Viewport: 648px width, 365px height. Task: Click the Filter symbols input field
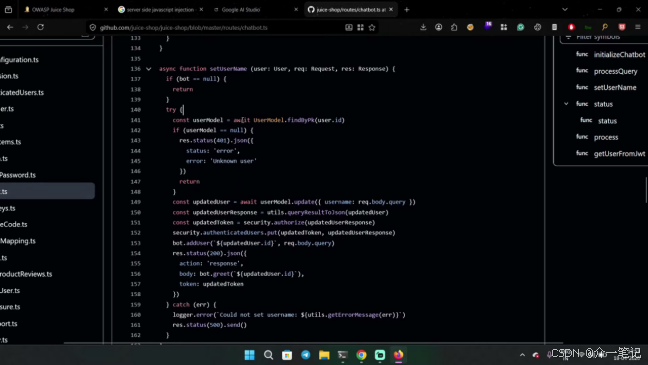coord(605,37)
